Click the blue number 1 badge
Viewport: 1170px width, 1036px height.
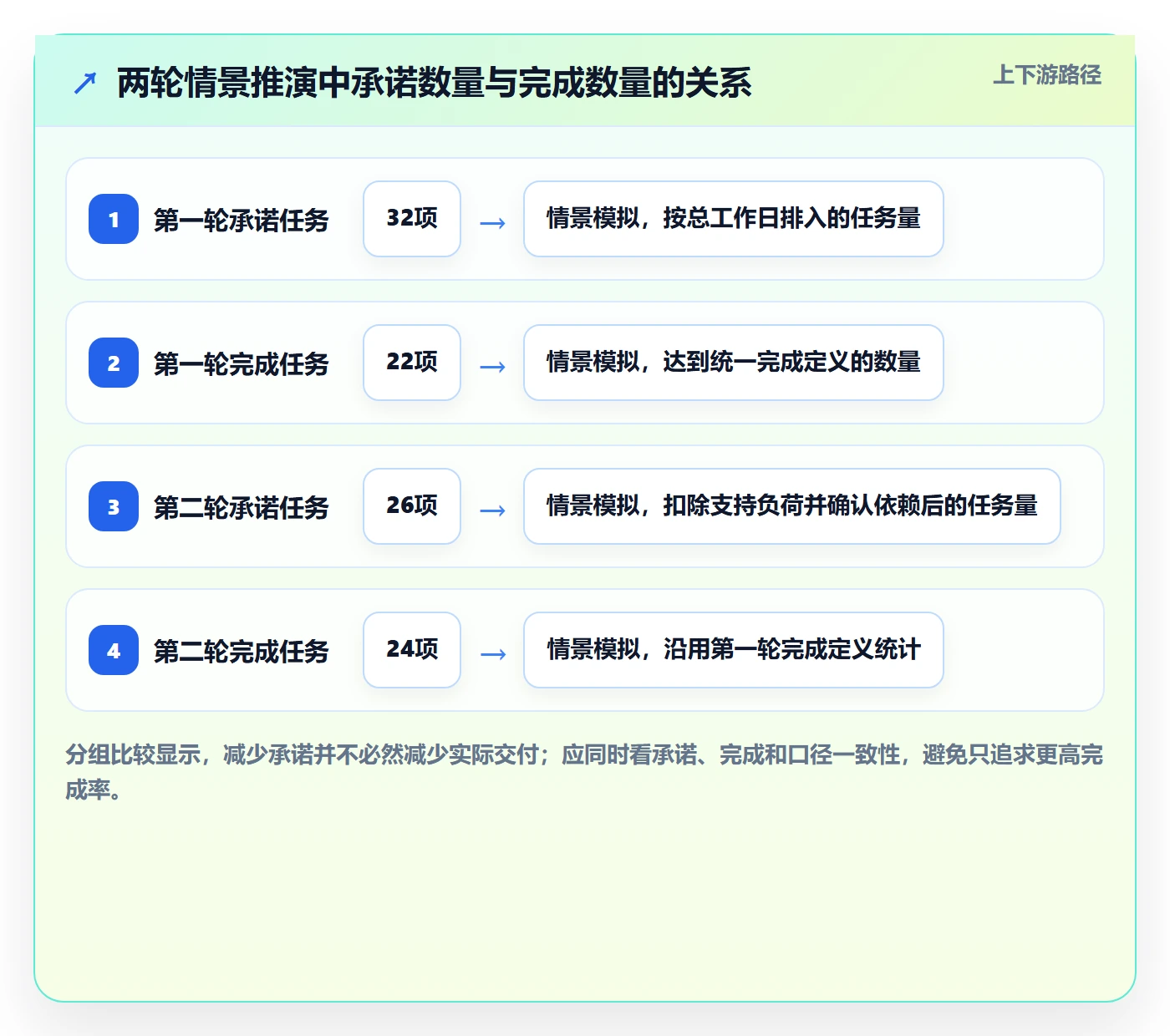114,219
